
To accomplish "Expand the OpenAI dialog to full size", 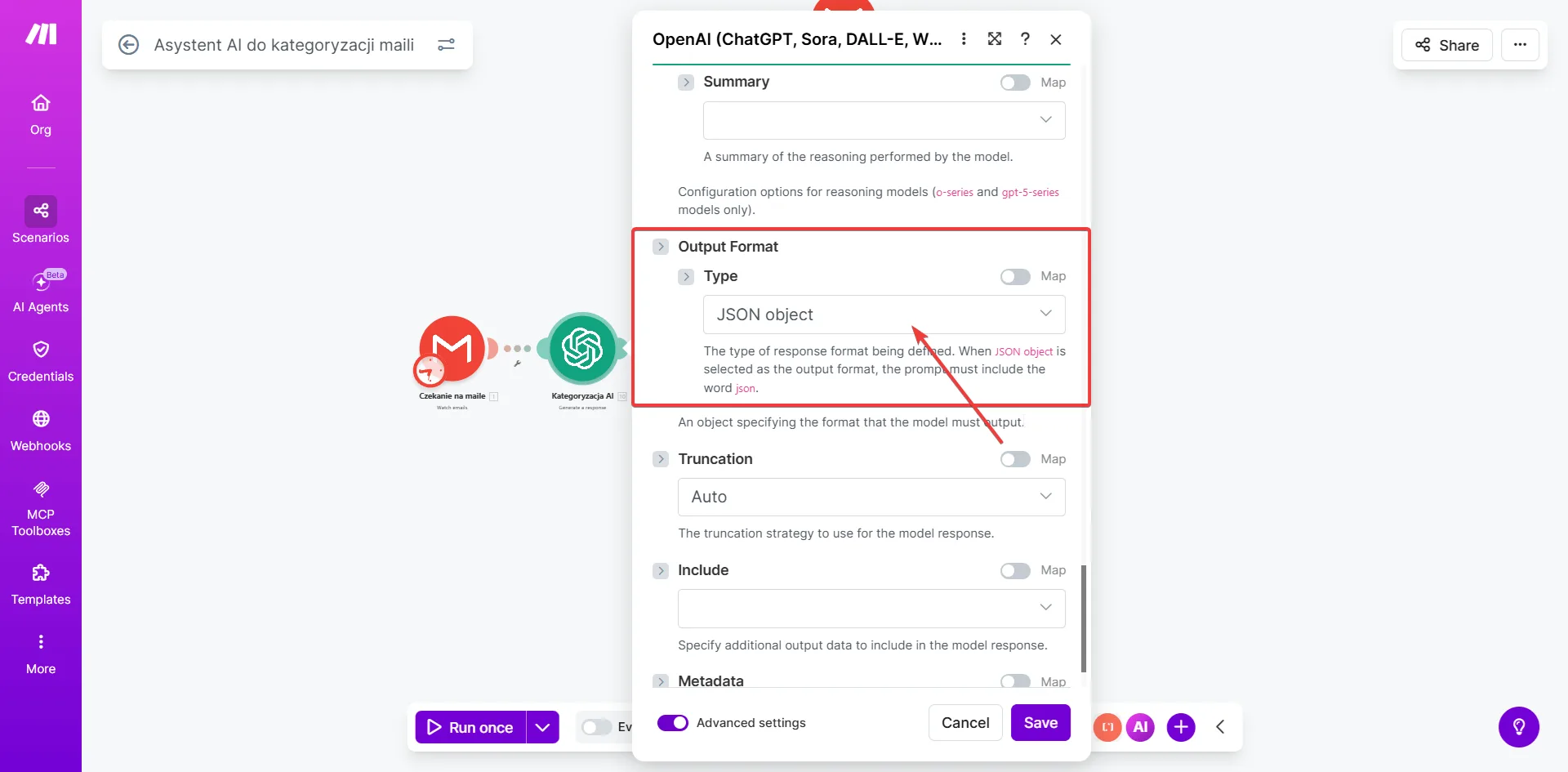I will [995, 38].
